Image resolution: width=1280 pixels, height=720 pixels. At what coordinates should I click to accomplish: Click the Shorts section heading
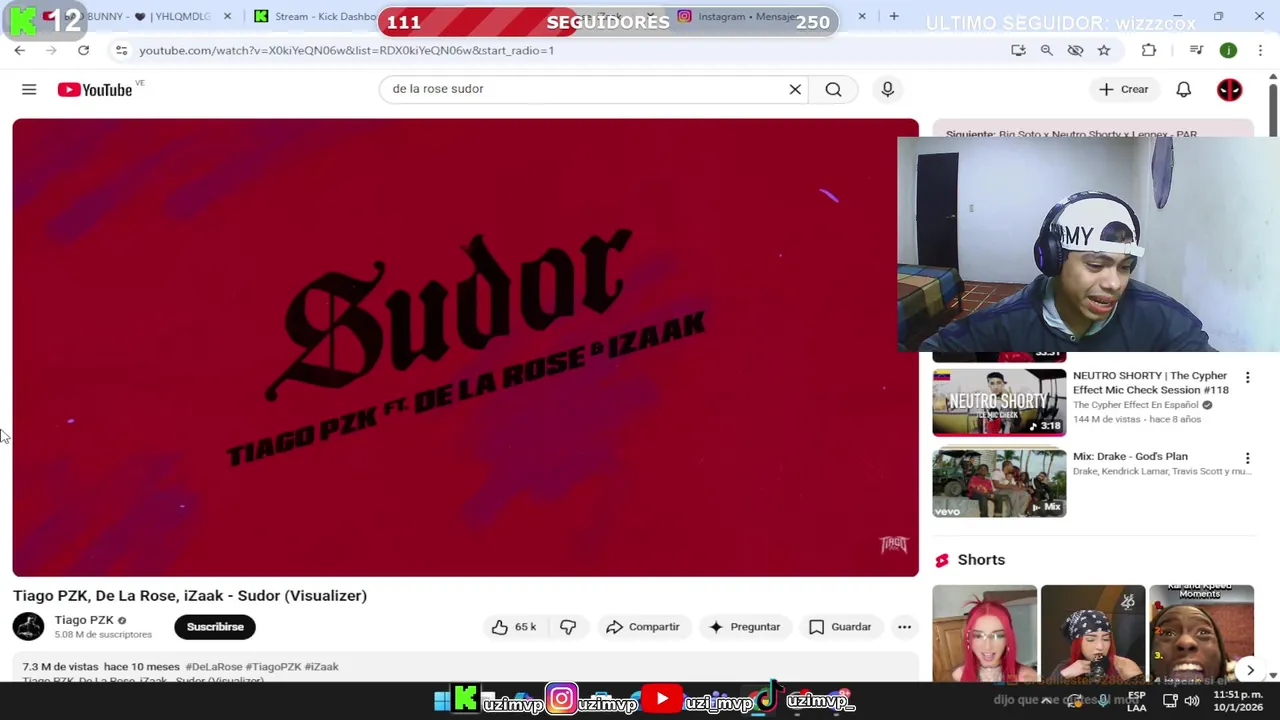click(981, 560)
